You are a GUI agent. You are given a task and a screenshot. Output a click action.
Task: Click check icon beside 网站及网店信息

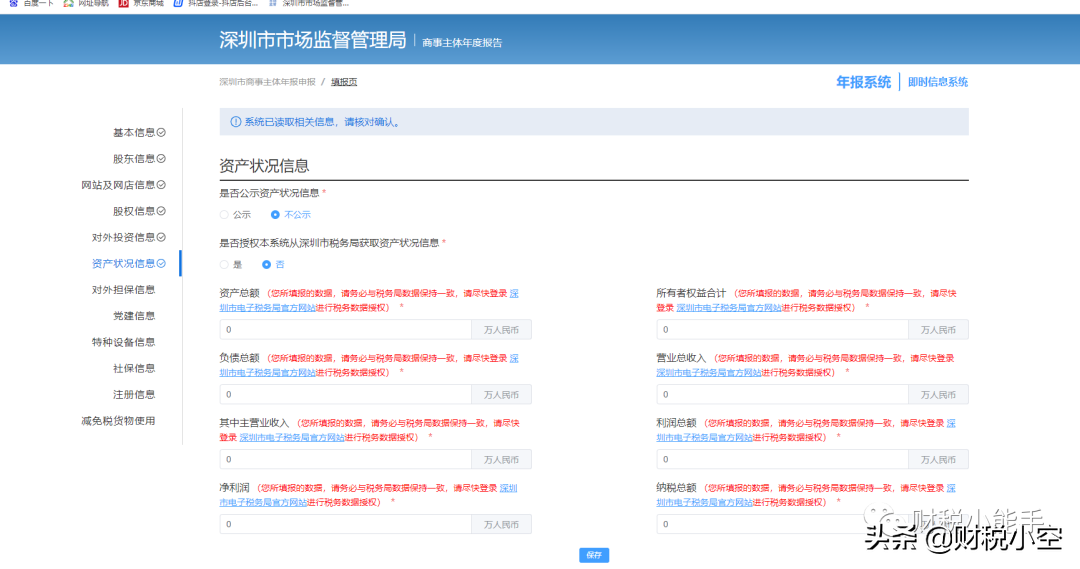point(161,185)
